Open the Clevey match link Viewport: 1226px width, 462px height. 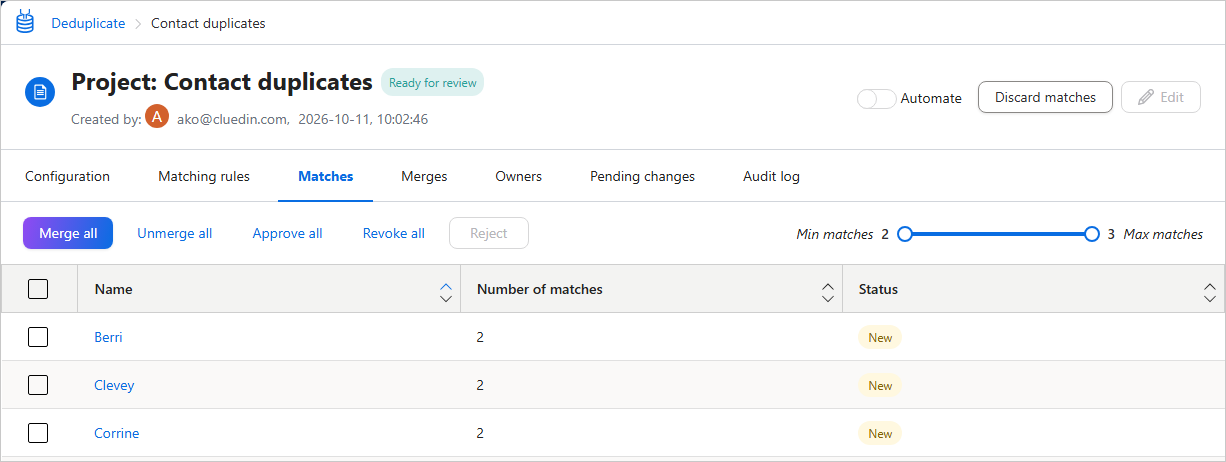tap(114, 385)
